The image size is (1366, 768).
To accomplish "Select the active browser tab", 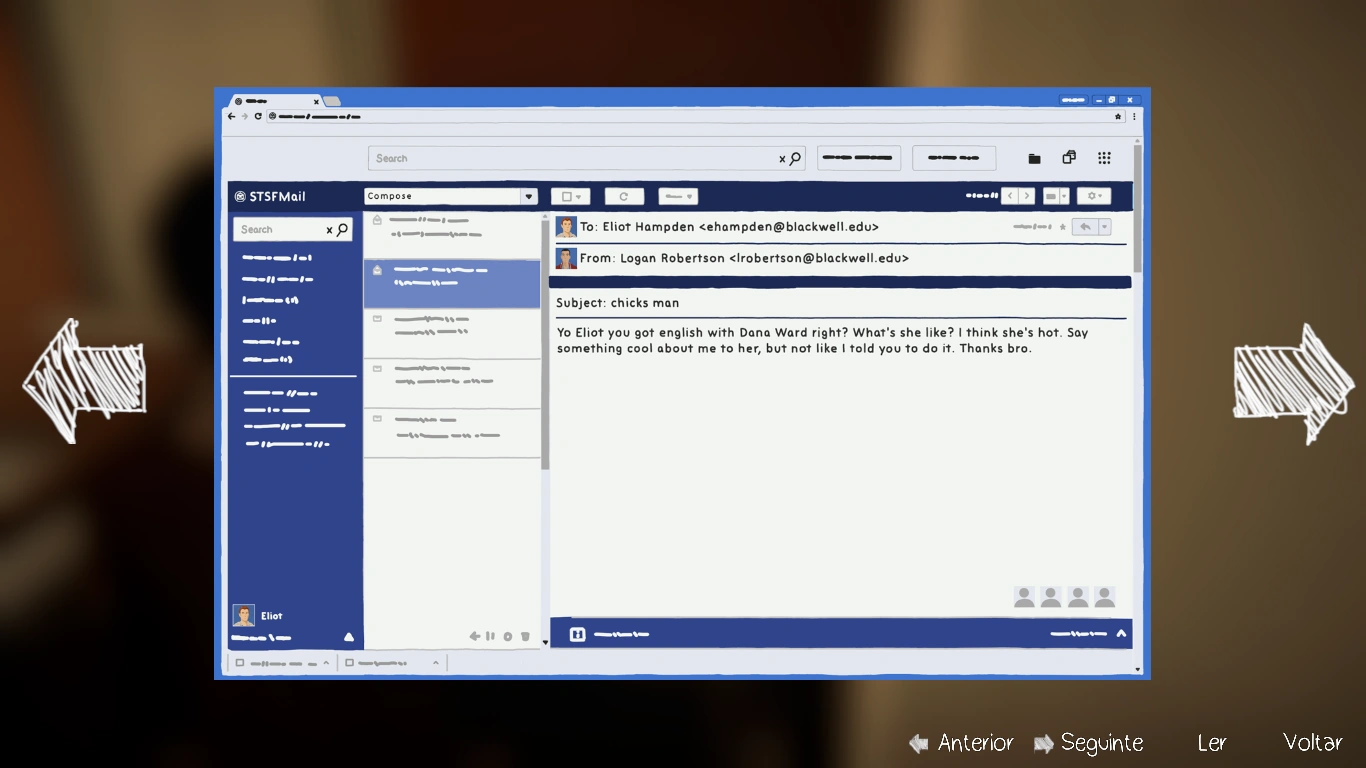I will (x=276, y=101).
